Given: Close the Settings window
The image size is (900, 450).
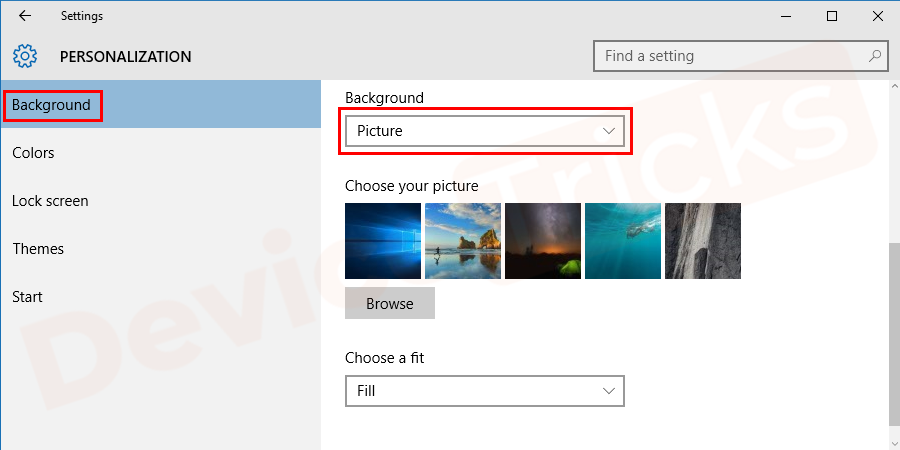Looking at the screenshot, I should [x=877, y=16].
